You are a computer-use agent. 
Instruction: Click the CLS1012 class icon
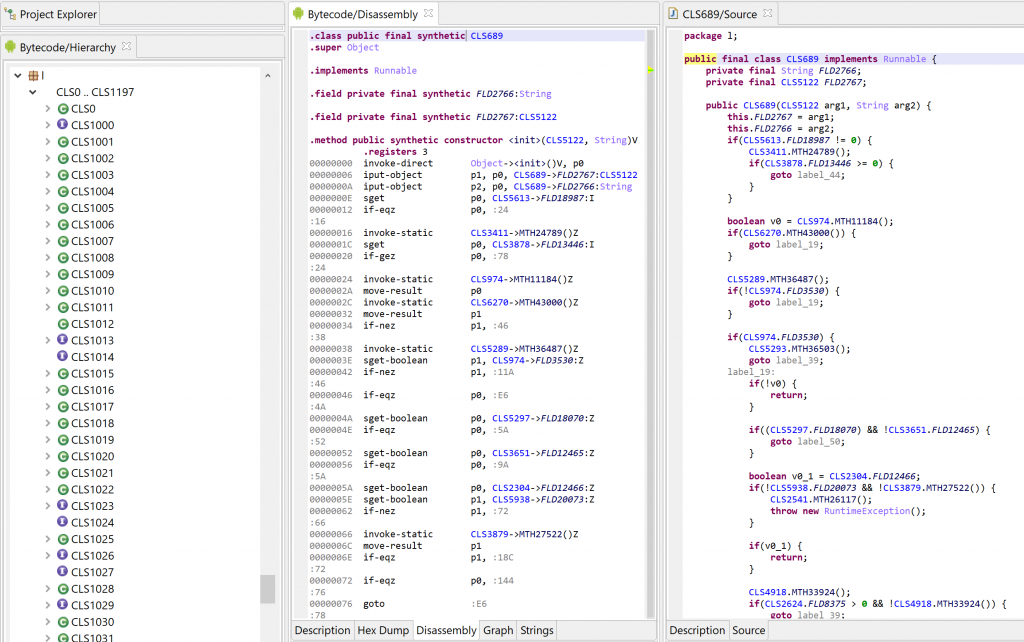coord(63,324)
